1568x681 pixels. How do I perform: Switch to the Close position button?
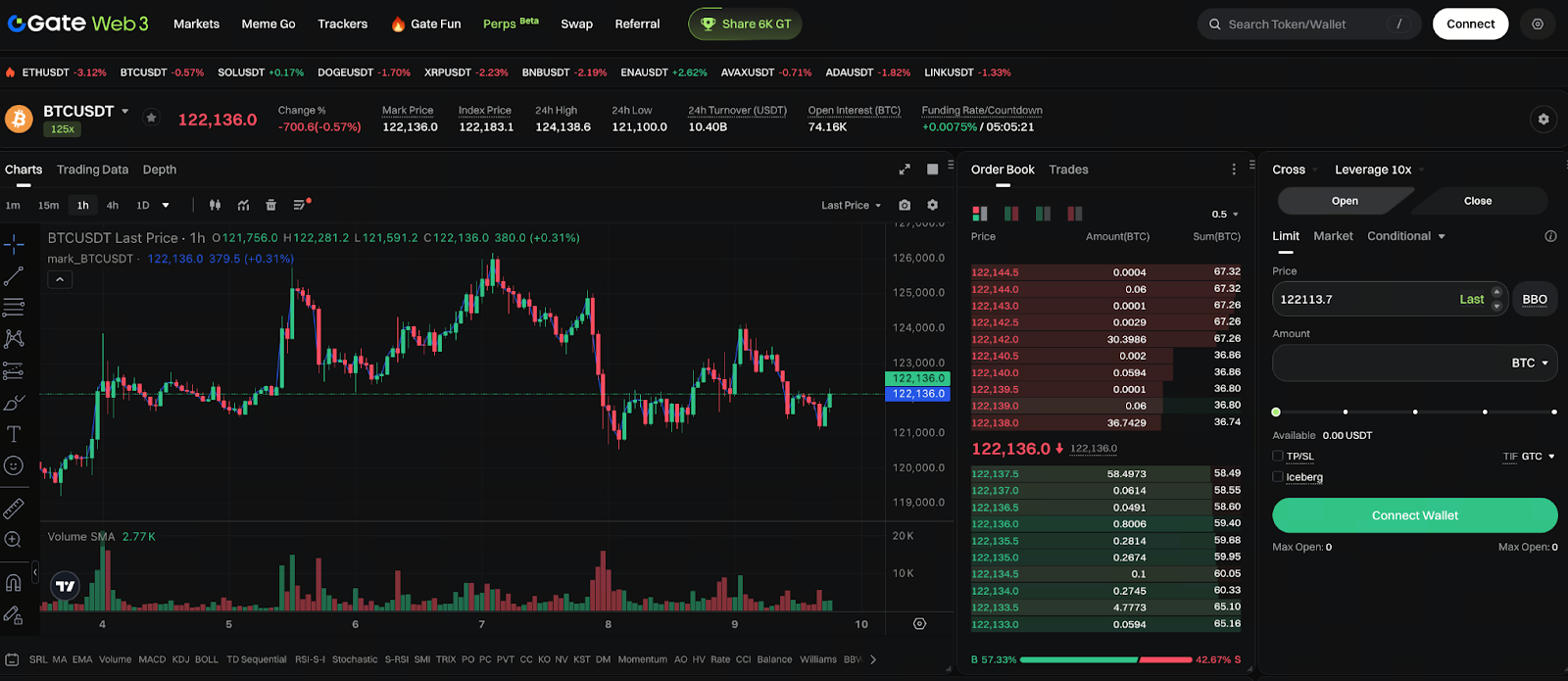click(1478, 201)
